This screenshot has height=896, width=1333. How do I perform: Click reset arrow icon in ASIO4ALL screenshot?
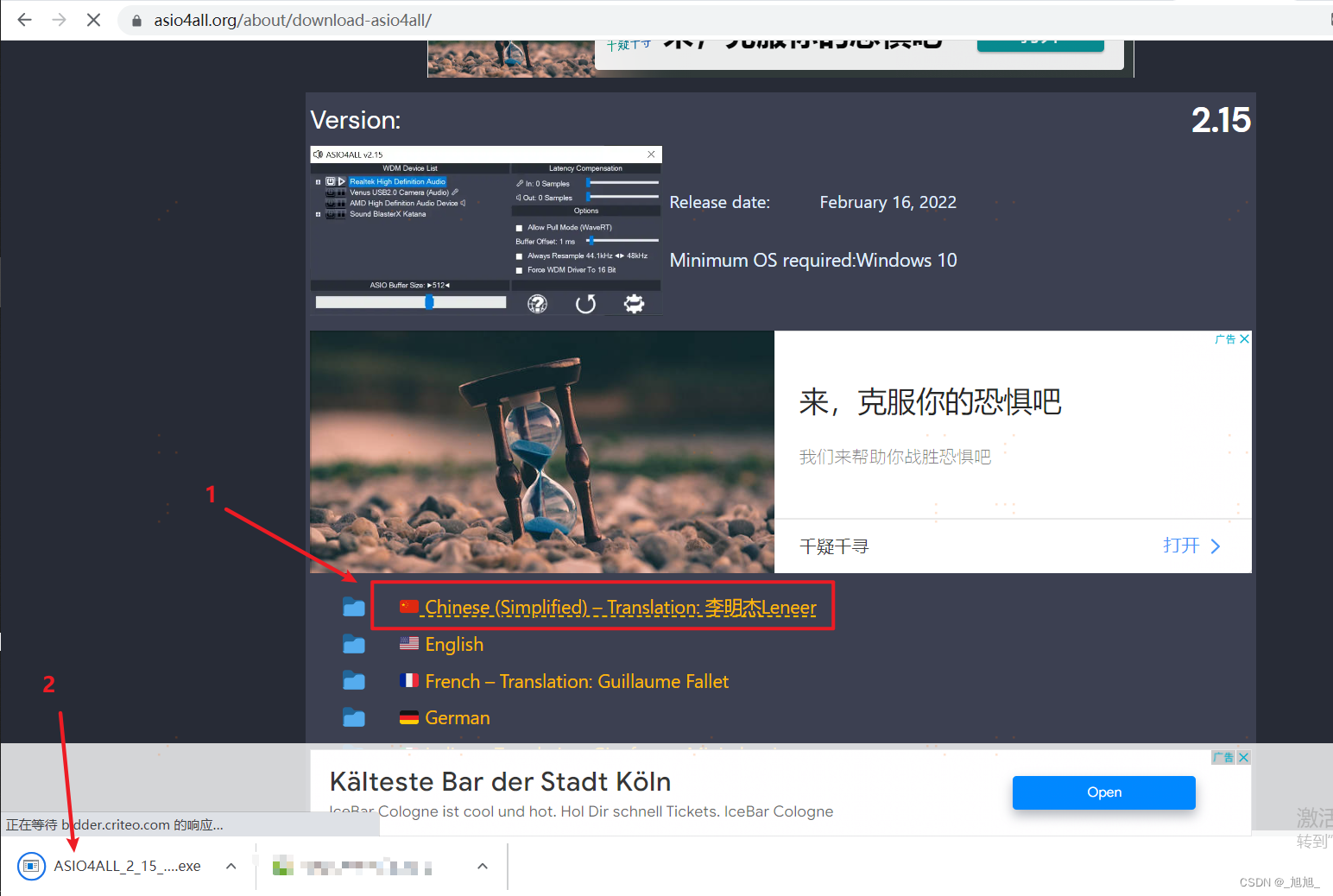585,304
